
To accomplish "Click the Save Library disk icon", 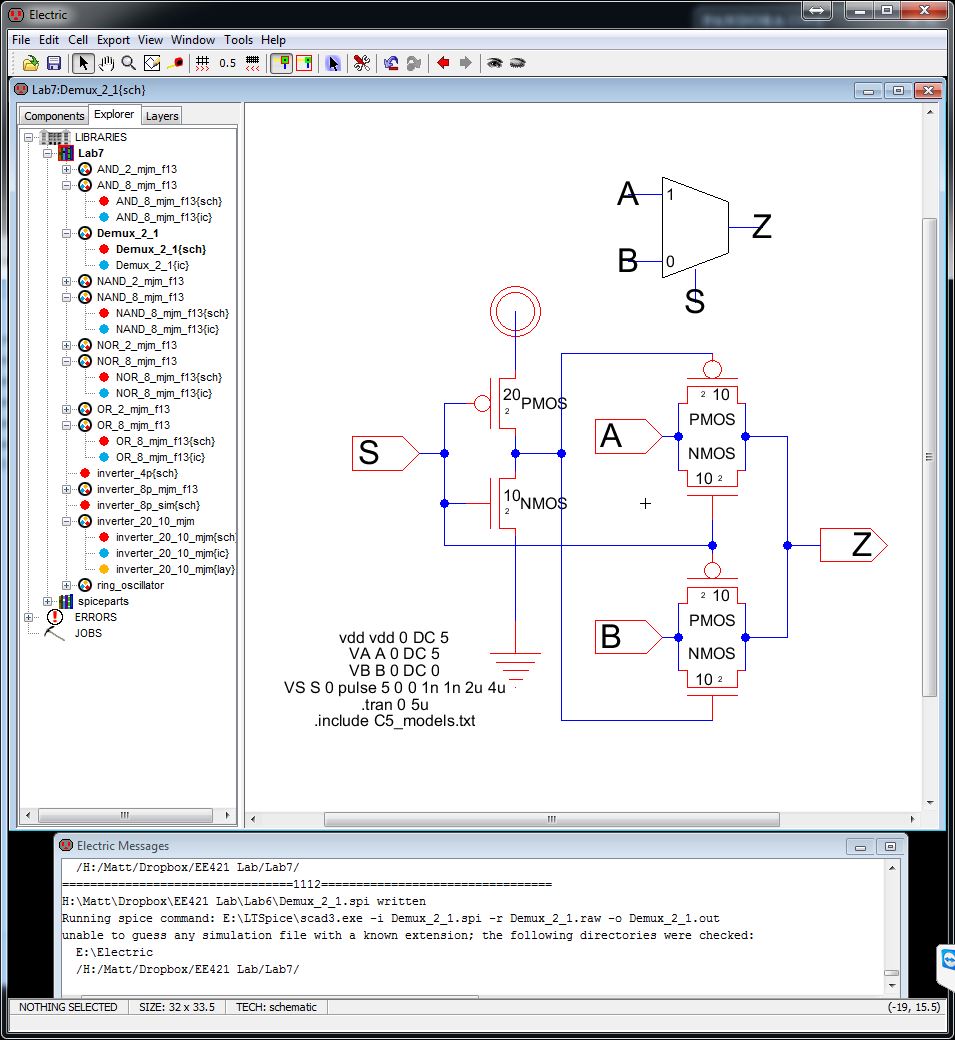I will (54, 63).
